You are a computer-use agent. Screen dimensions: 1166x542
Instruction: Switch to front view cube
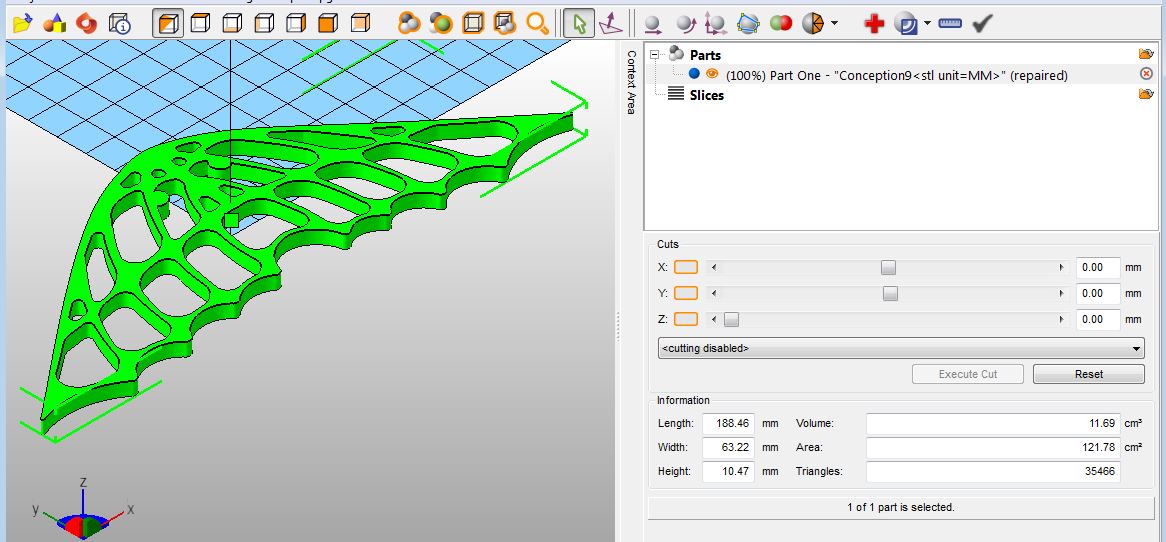tap(328, 24)
